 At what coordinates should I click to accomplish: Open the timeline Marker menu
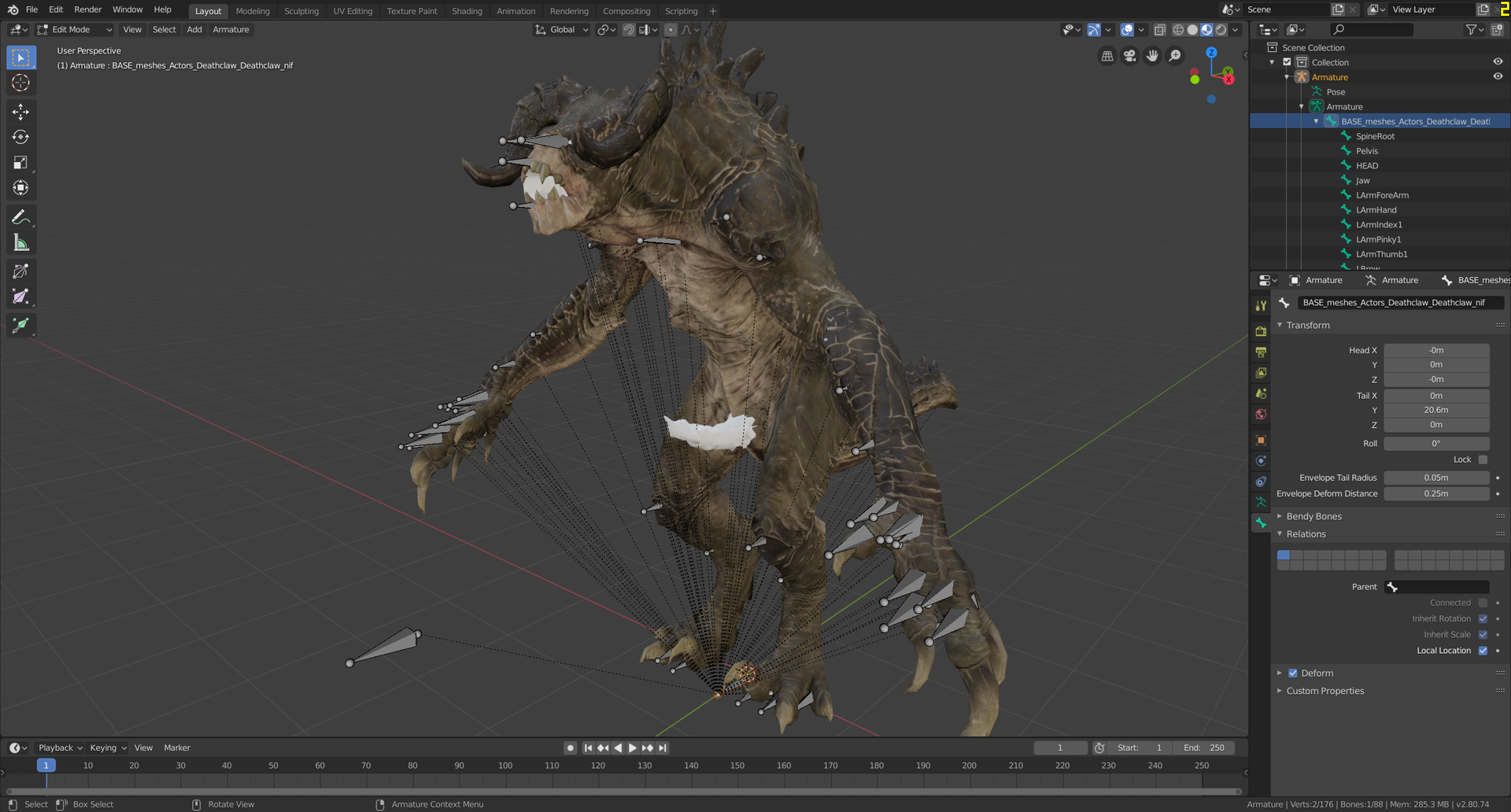[177, 748]
